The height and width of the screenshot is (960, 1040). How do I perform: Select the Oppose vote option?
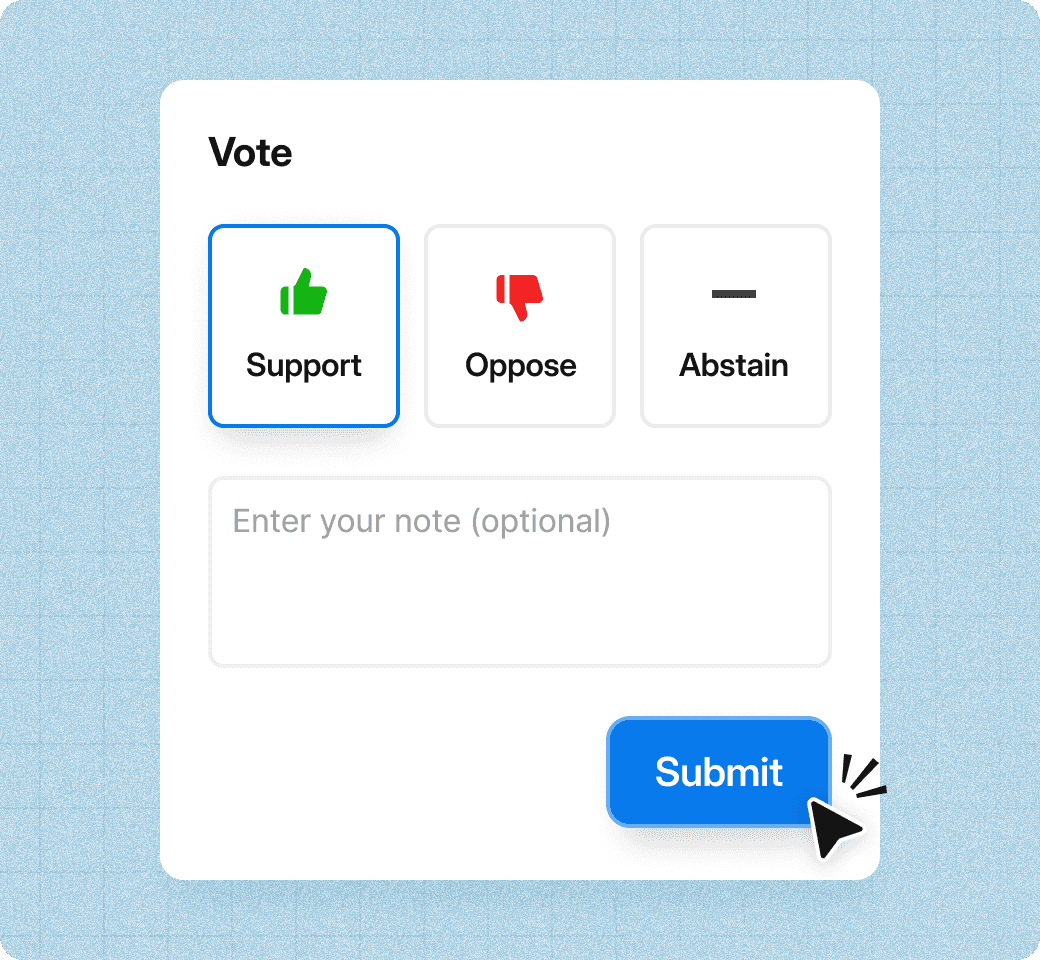(x=520, y=326)
